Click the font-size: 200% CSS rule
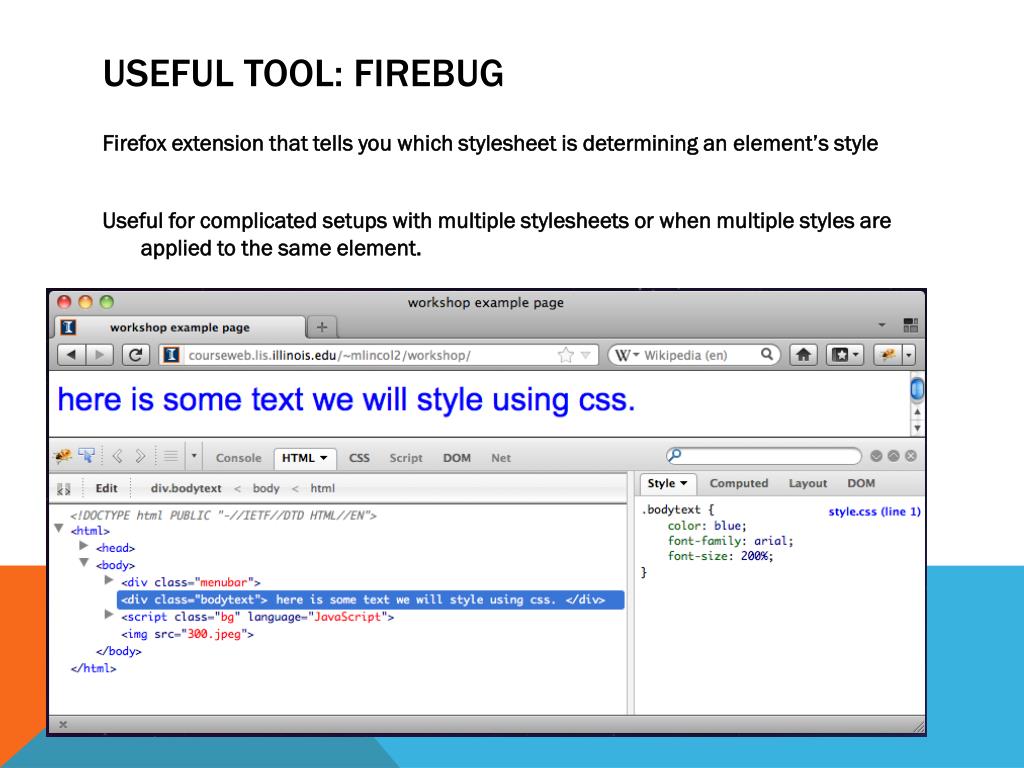 [x=720, y=556]
